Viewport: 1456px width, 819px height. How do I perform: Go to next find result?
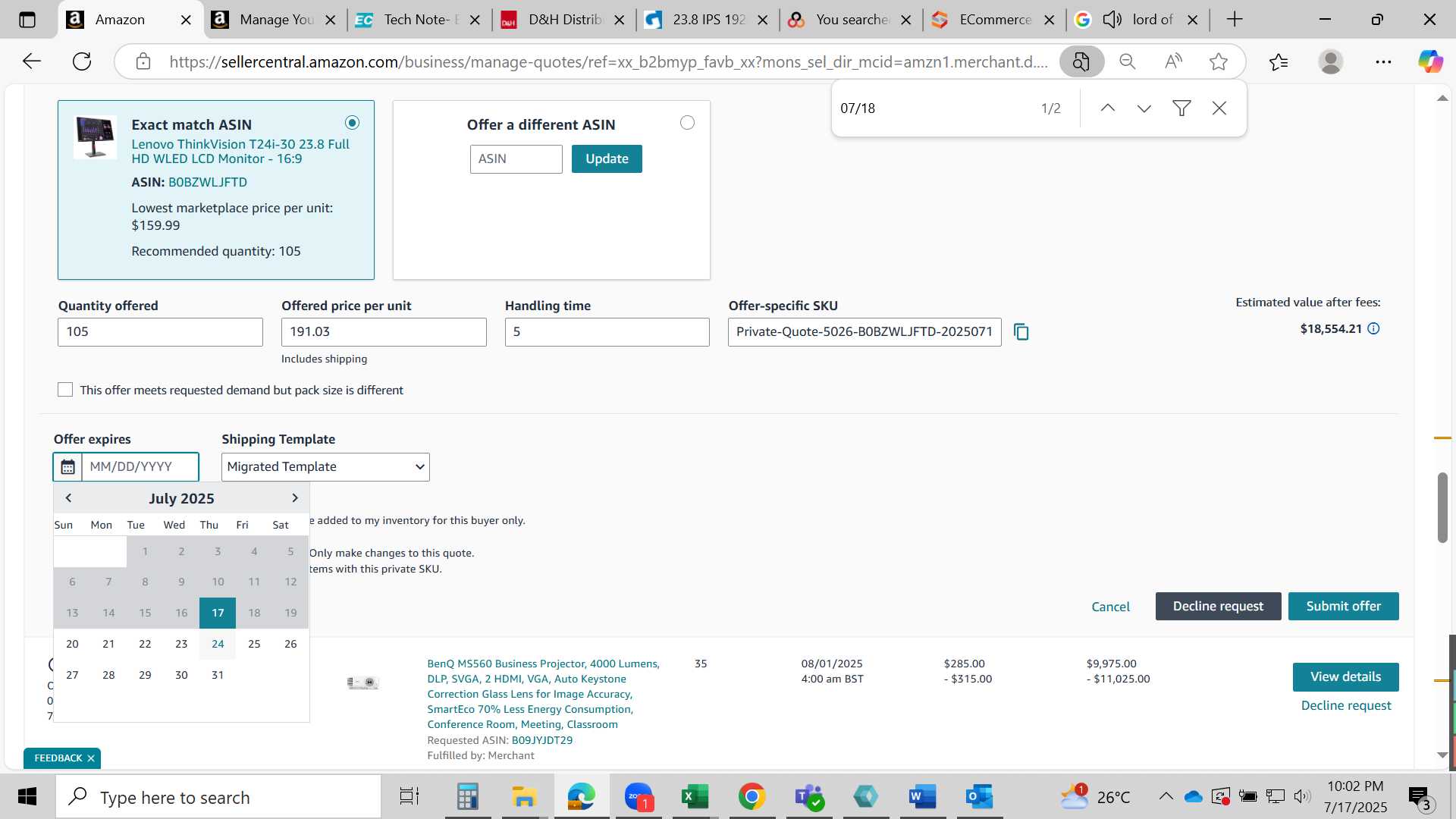click(x=1144, y=108)
